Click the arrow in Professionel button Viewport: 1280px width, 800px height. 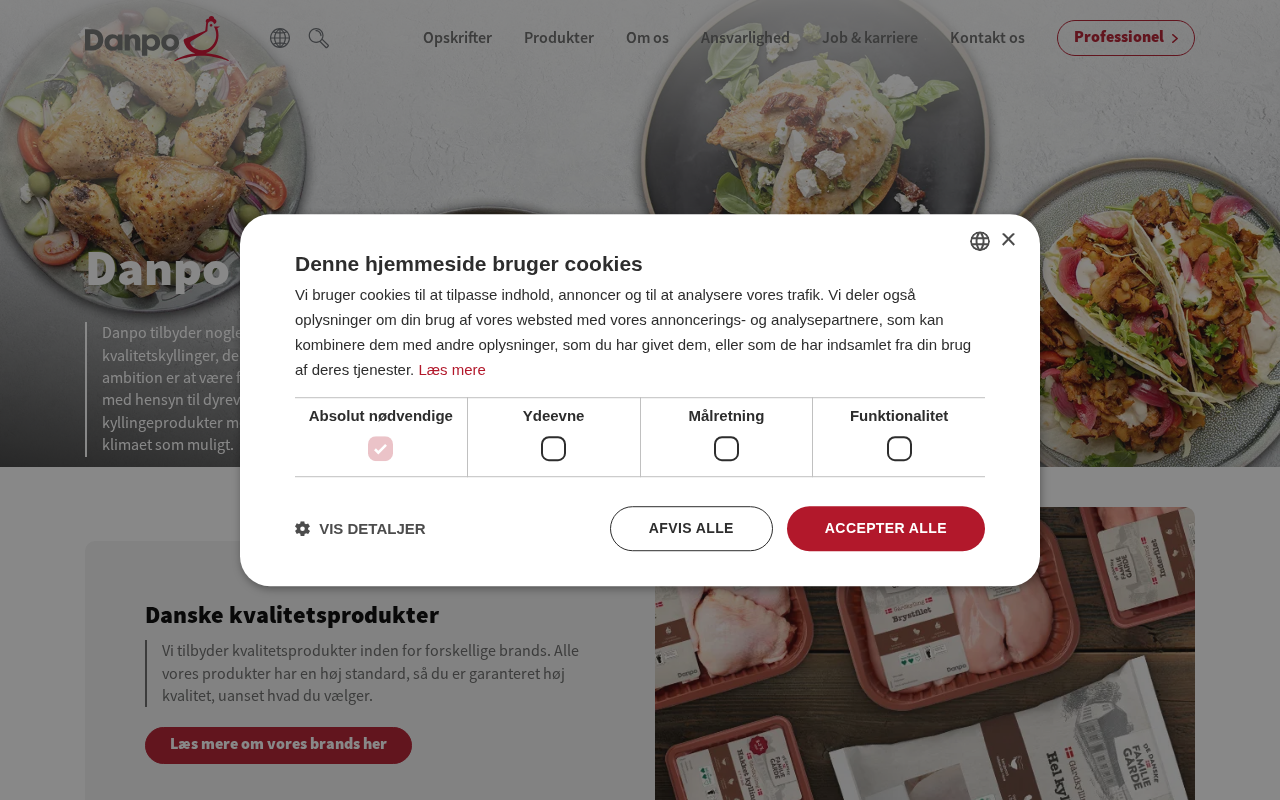[x=1175, y=38]
